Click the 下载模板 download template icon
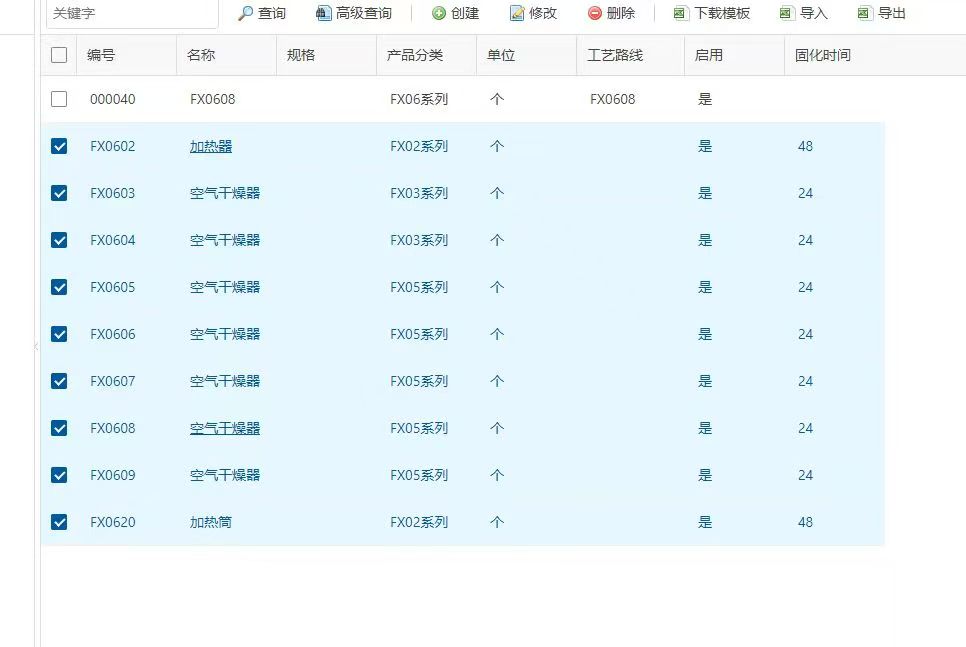 click(681, 13)
